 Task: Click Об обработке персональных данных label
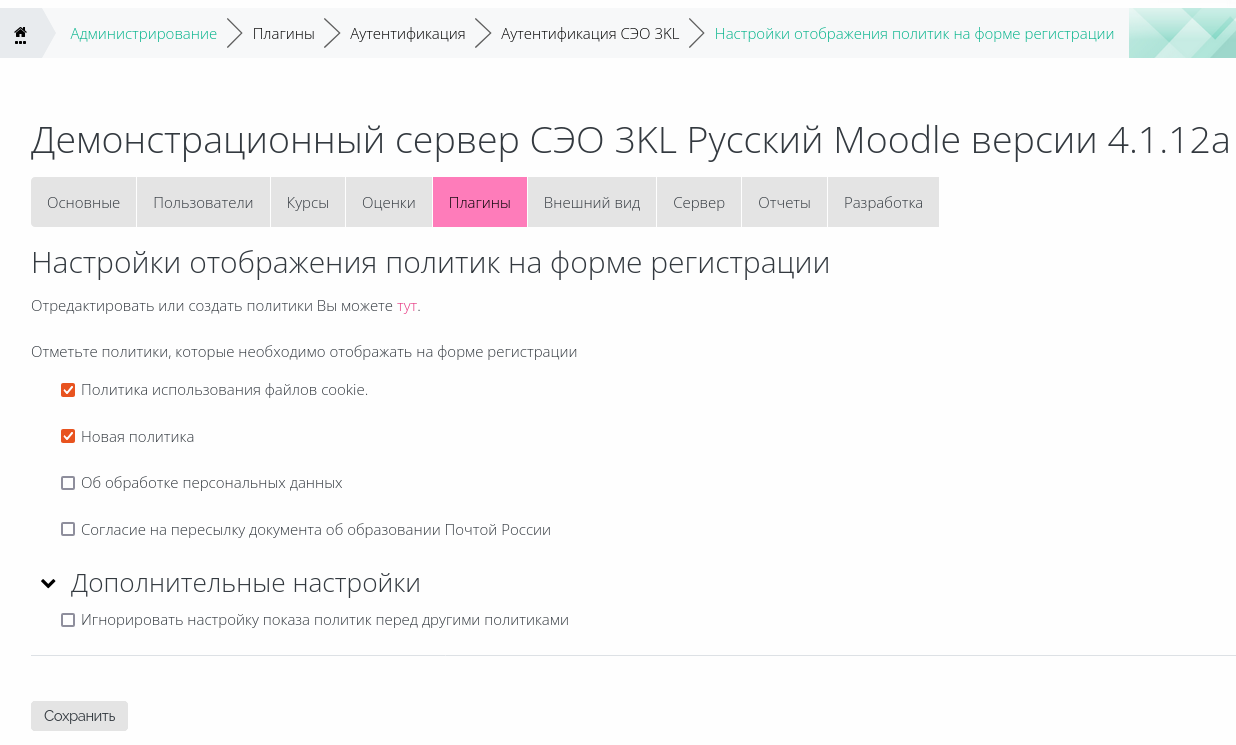pos(212,483)
